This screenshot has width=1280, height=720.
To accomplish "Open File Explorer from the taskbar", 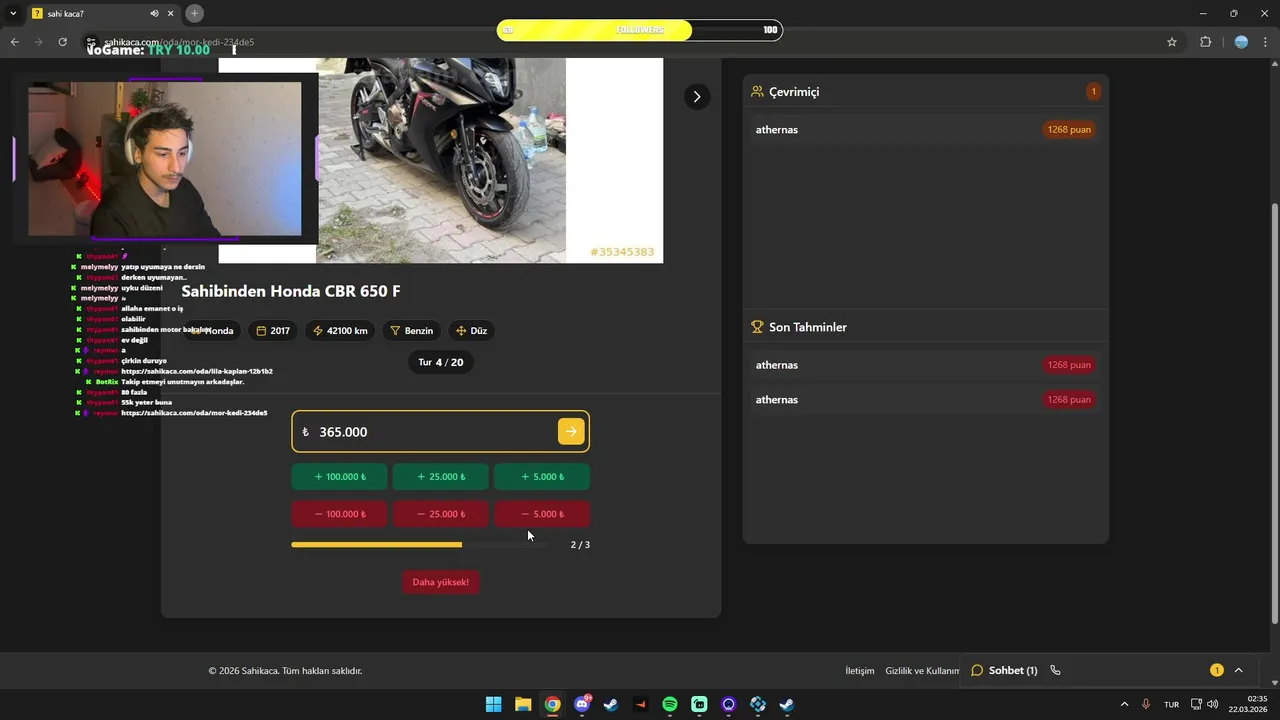I will [x=523, y=704].
